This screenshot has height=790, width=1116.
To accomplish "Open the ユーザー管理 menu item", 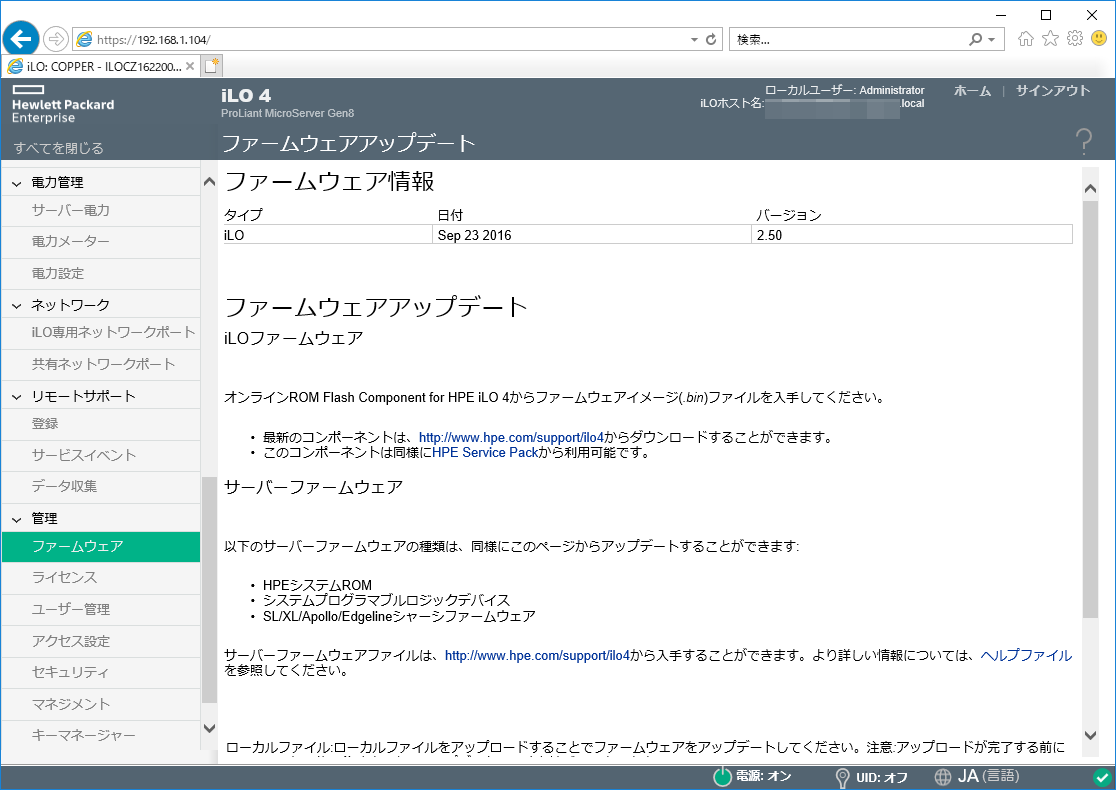I will (x=101, y=610).
